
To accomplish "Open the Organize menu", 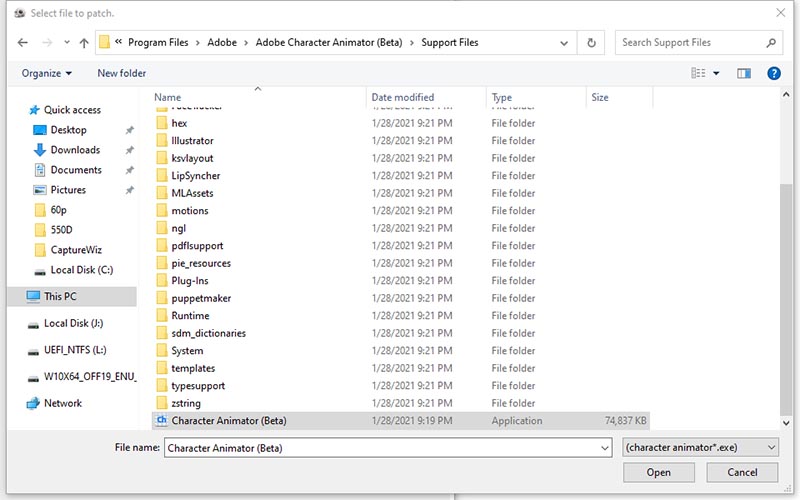I will pyautogui.click(x=46, y=73).
